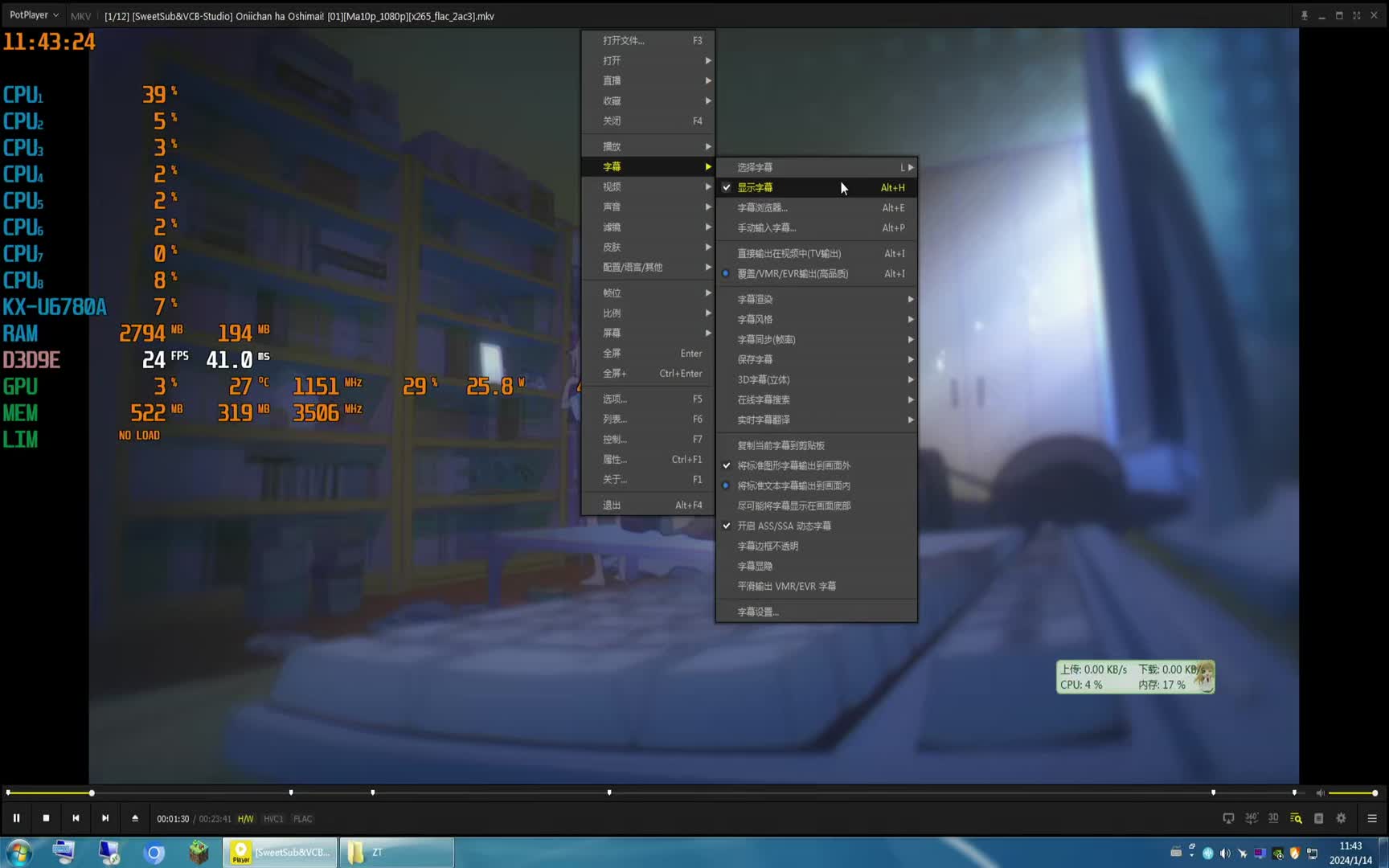Skip to the next file
Viewport: 1389px width, 868px height.
click(105, 818)
